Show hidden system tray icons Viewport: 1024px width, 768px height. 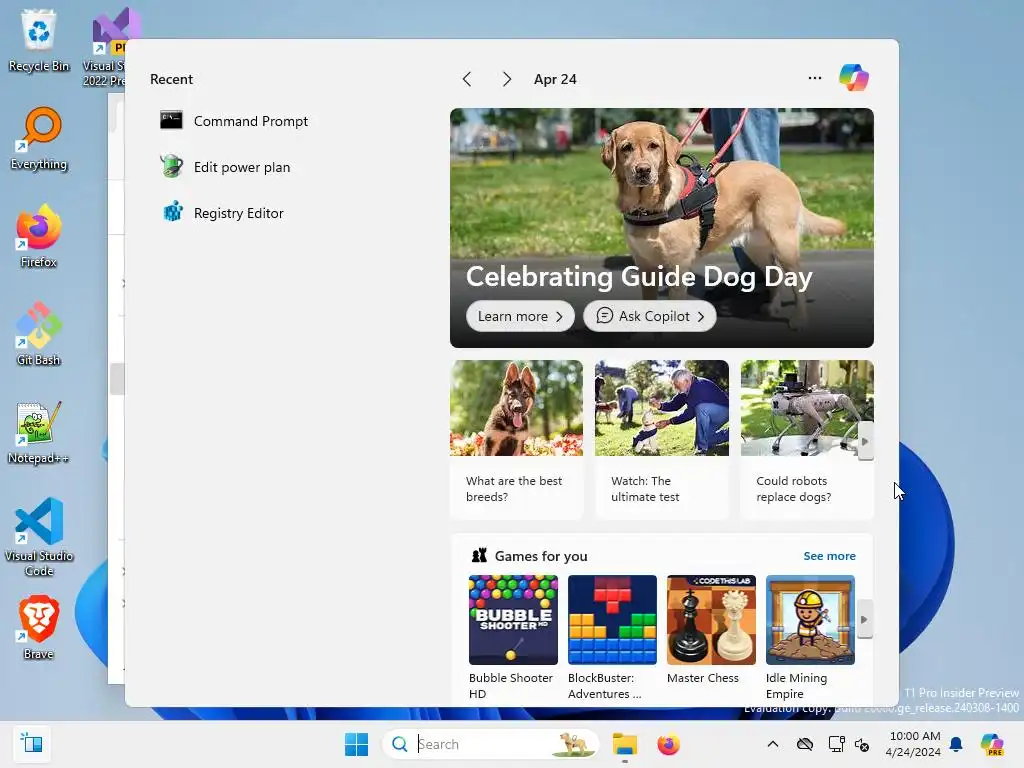click(x=773, y=744)
